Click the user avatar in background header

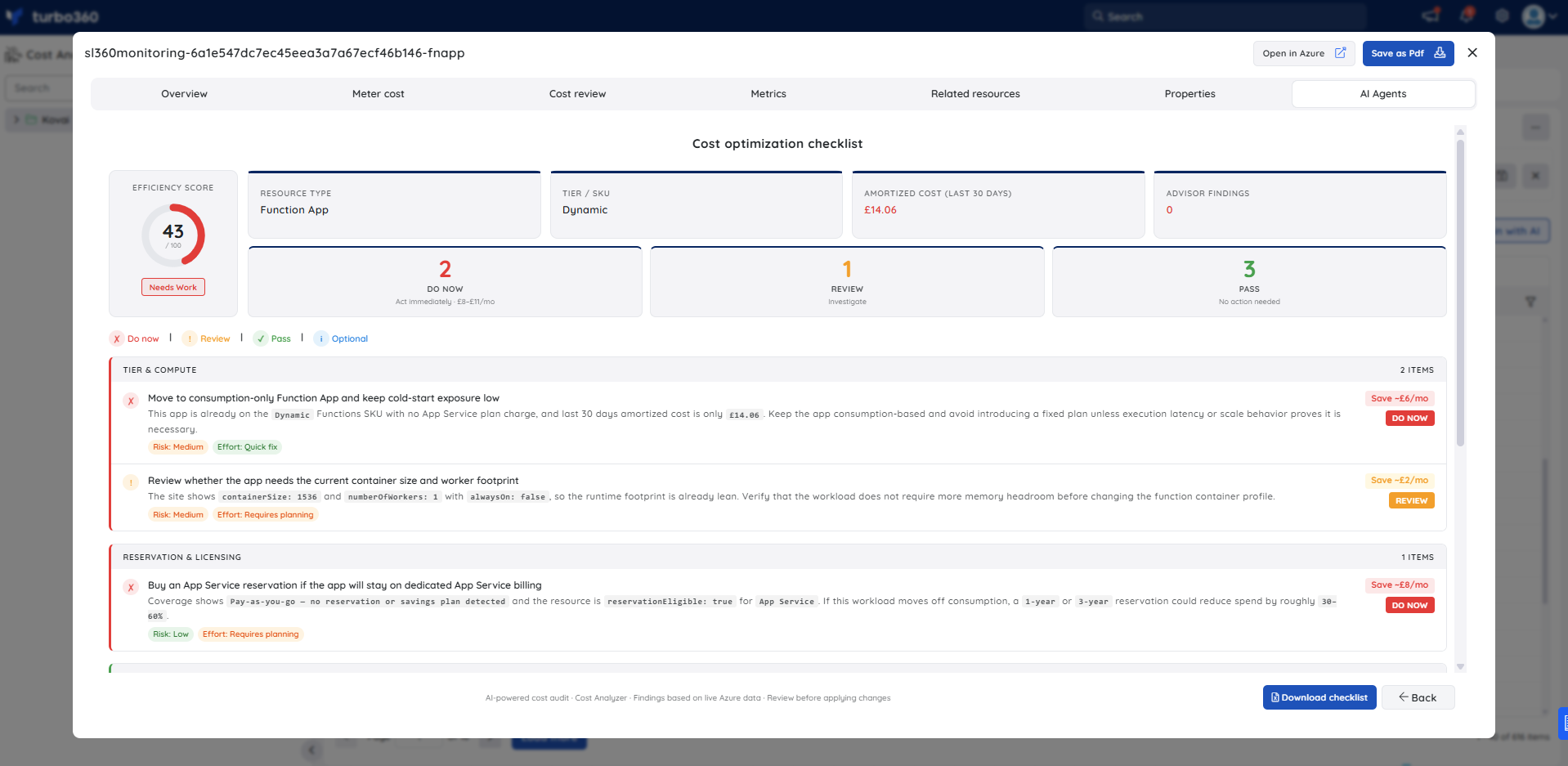(1534, 16)
